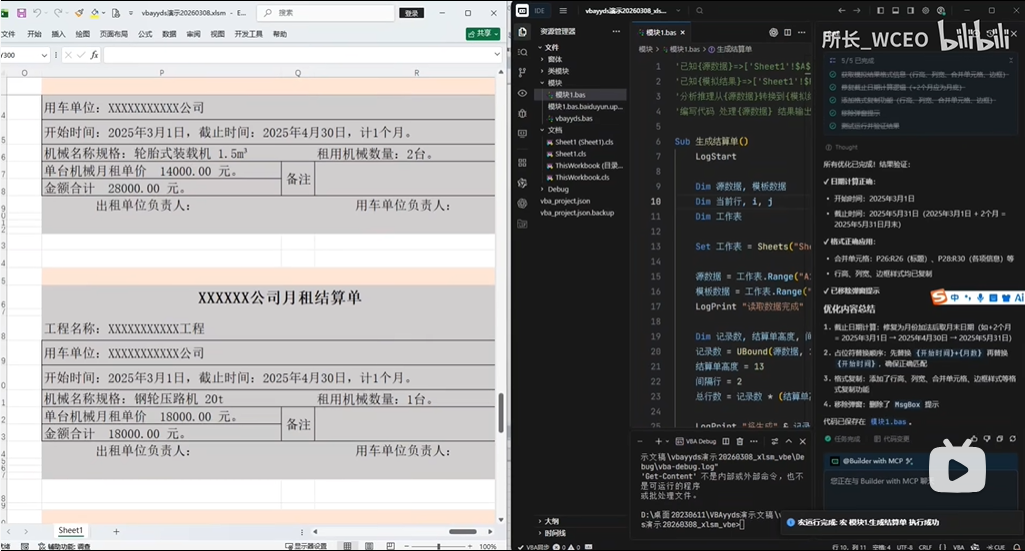Switch to the 开发工具 ribbon tab
This screenshot has width=1025, height=551.
tap(248, 34)
